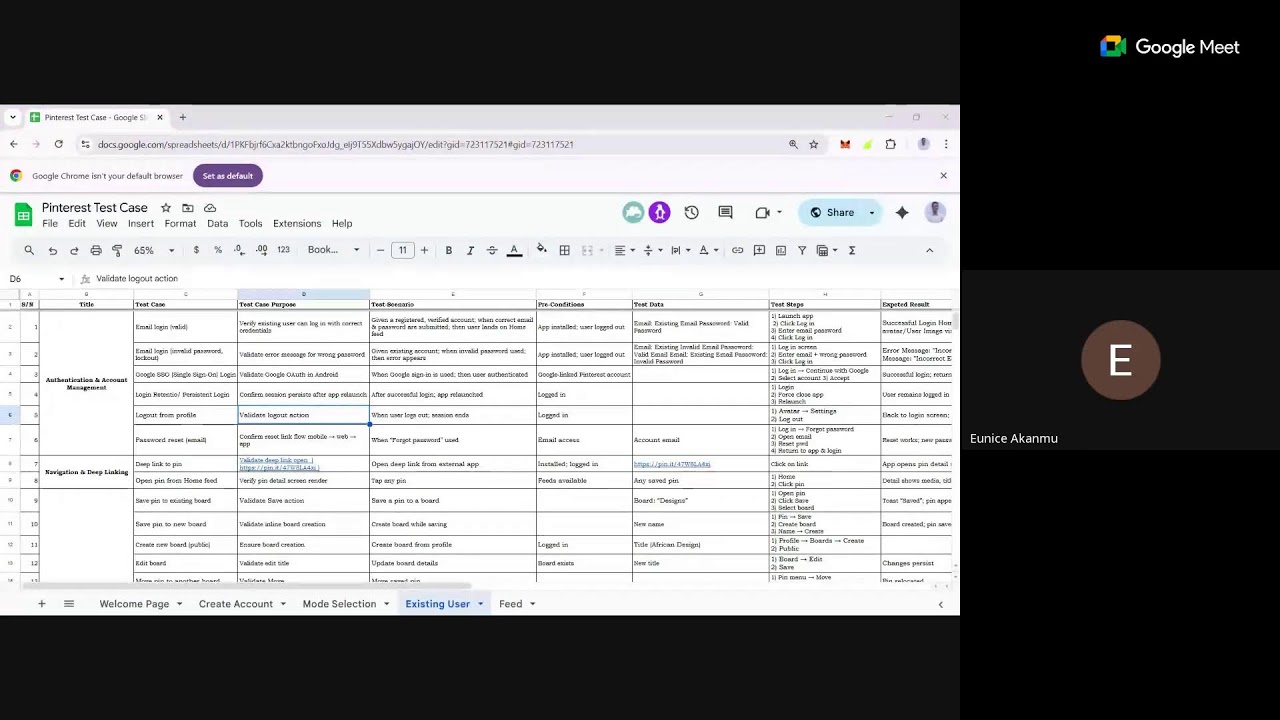Image resolution: width=1280 pixels, height=720 pixels.
Task: Open the Data menu
Action: point(217,224)
